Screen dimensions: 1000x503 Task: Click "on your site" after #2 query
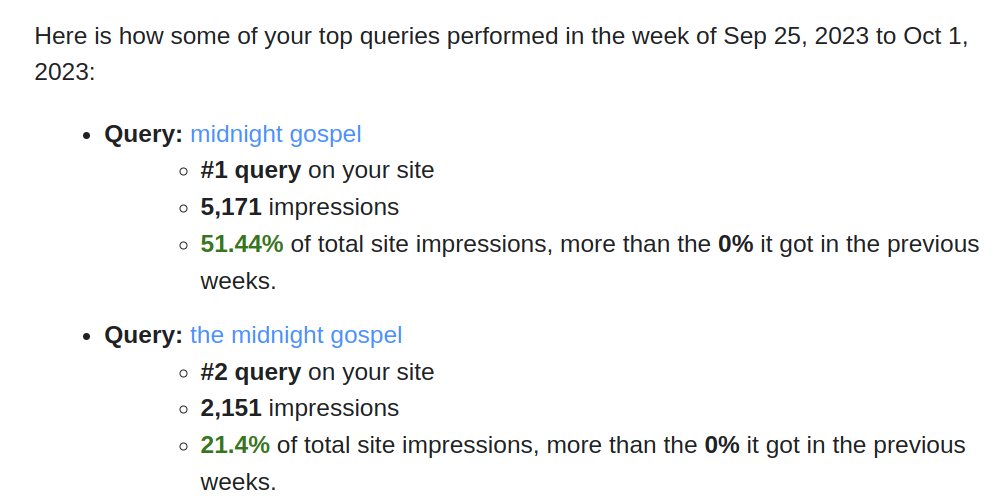pyautogui.click(x=371, y=372)
